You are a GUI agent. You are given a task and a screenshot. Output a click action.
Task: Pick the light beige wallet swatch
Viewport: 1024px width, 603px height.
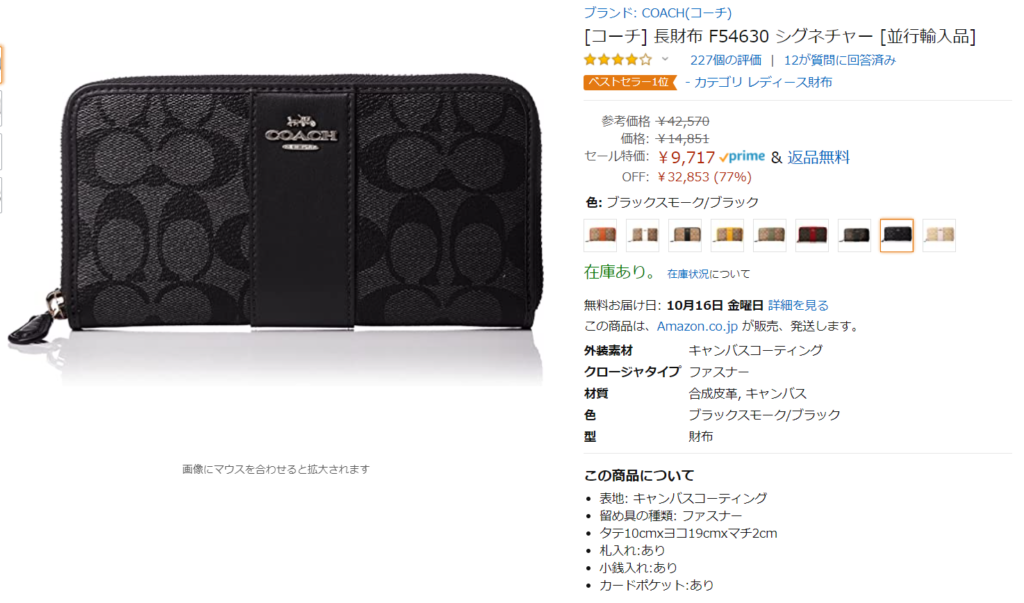pyautogui.click(x=939, y=235)
